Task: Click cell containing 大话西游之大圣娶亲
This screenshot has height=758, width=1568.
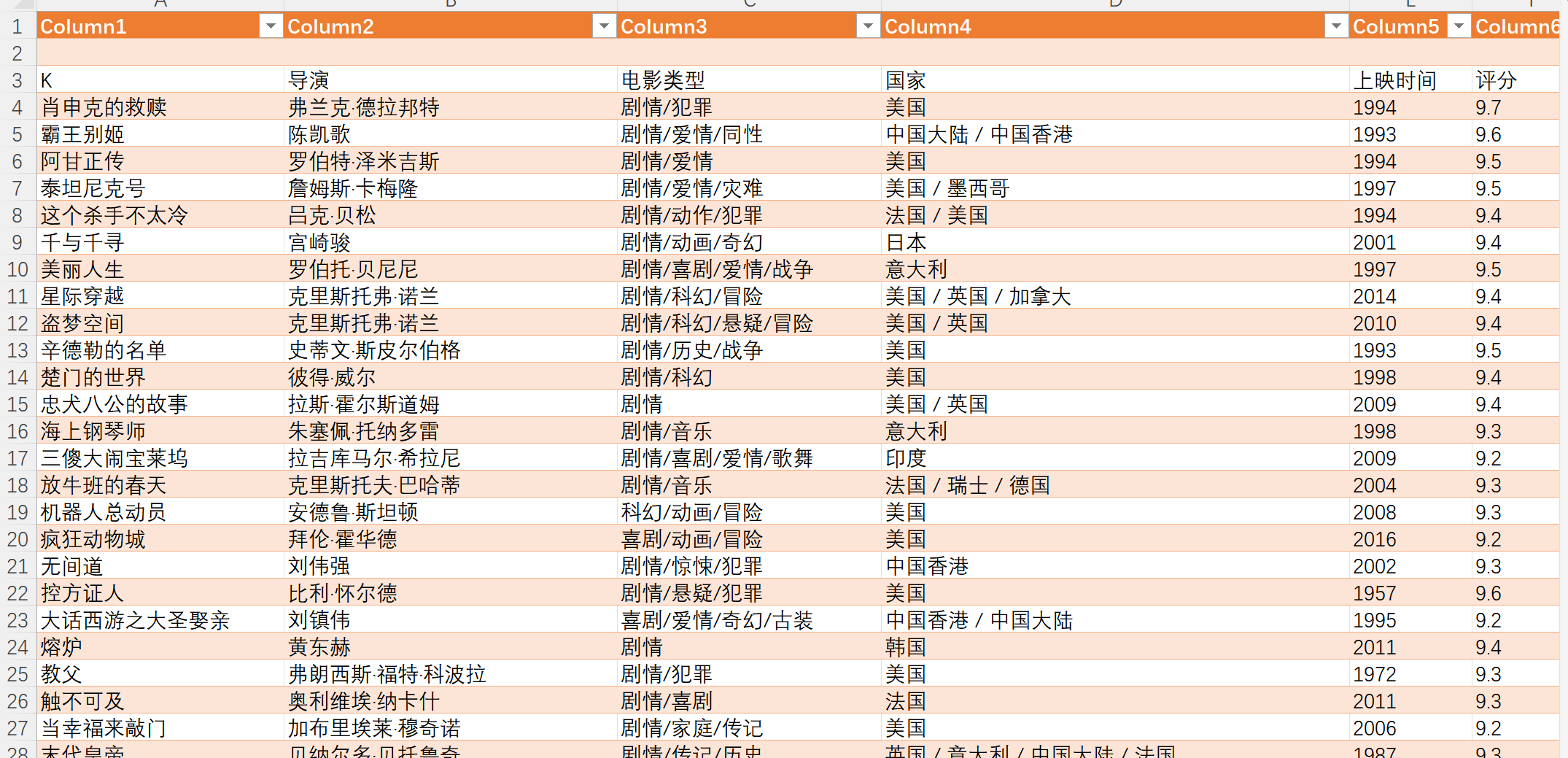Action: pyautogui.click(x=160, y=620)
